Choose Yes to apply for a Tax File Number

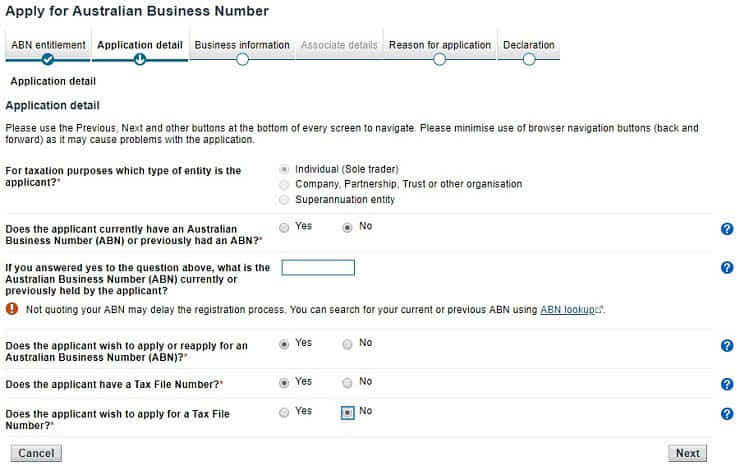(285, 412)
